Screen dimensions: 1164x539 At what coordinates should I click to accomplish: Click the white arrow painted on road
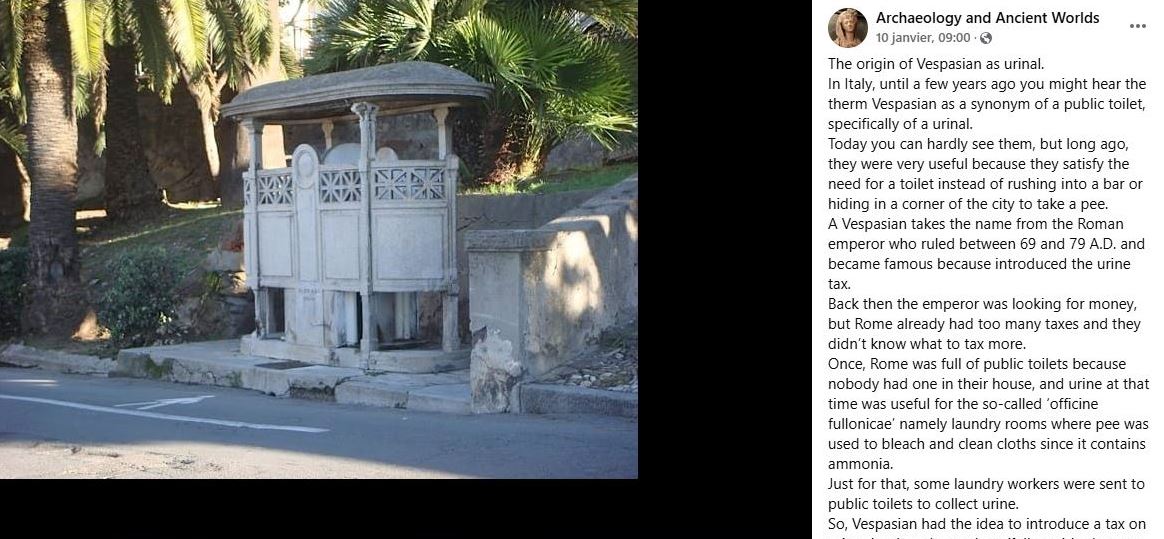tap(165, 402)
